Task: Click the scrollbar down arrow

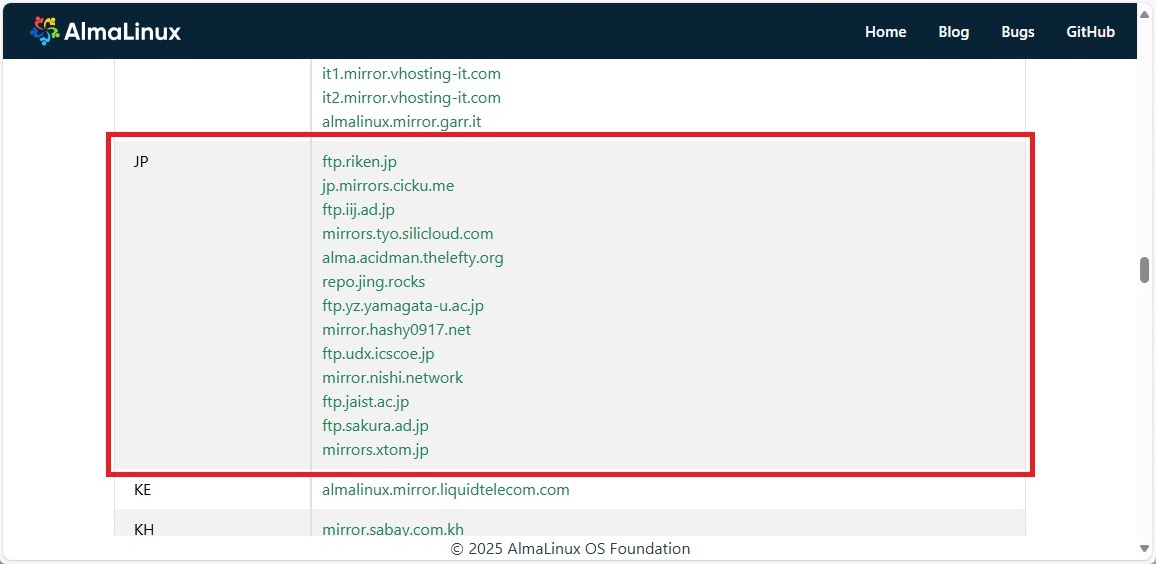Action: point(1144,548)
